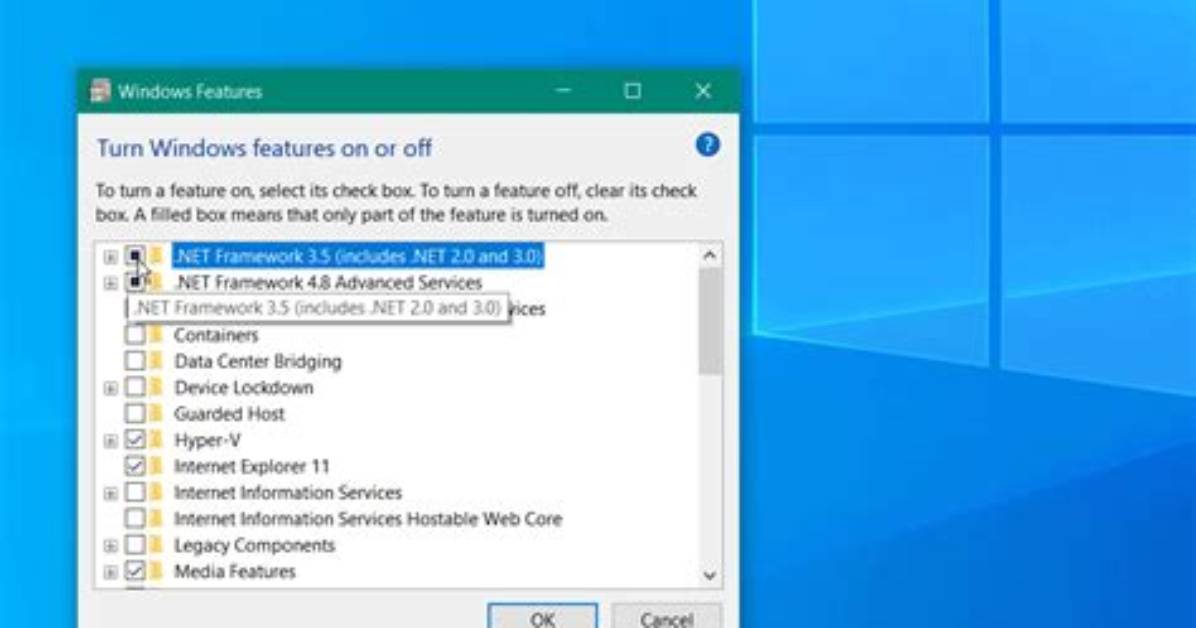Click the folder icon beside Device Lockdown
The image size is (1196, 628).
pos(156,388)
